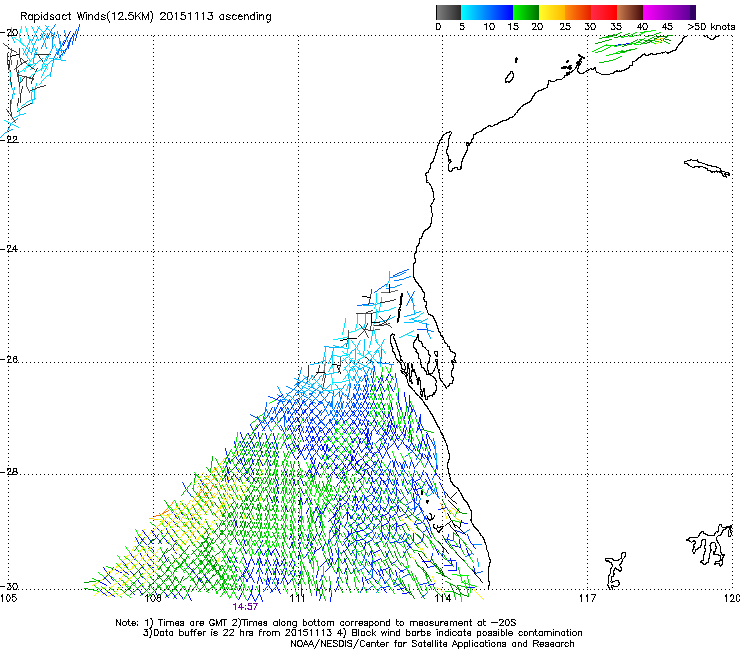Click the '114' longitude axis label
740x650 pixels.
click(442, 598)
